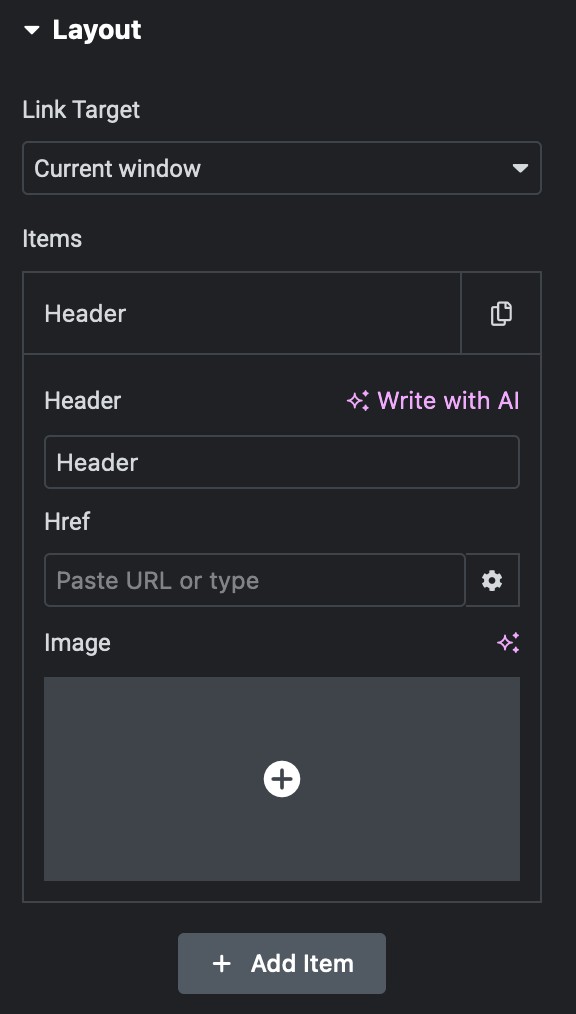Click the Href field label

pos(67,521)
